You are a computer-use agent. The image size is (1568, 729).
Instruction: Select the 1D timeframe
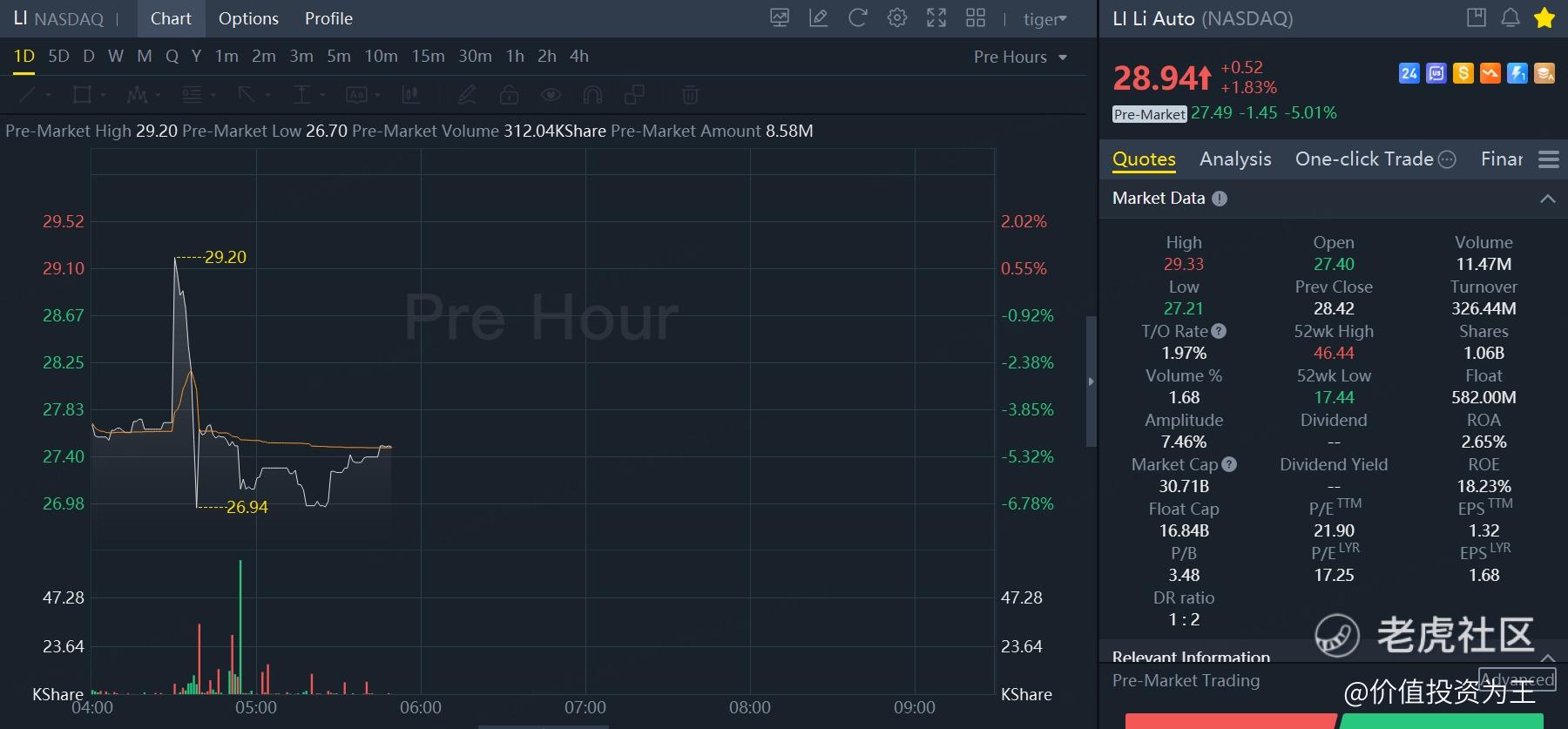(x=24, y=57)
